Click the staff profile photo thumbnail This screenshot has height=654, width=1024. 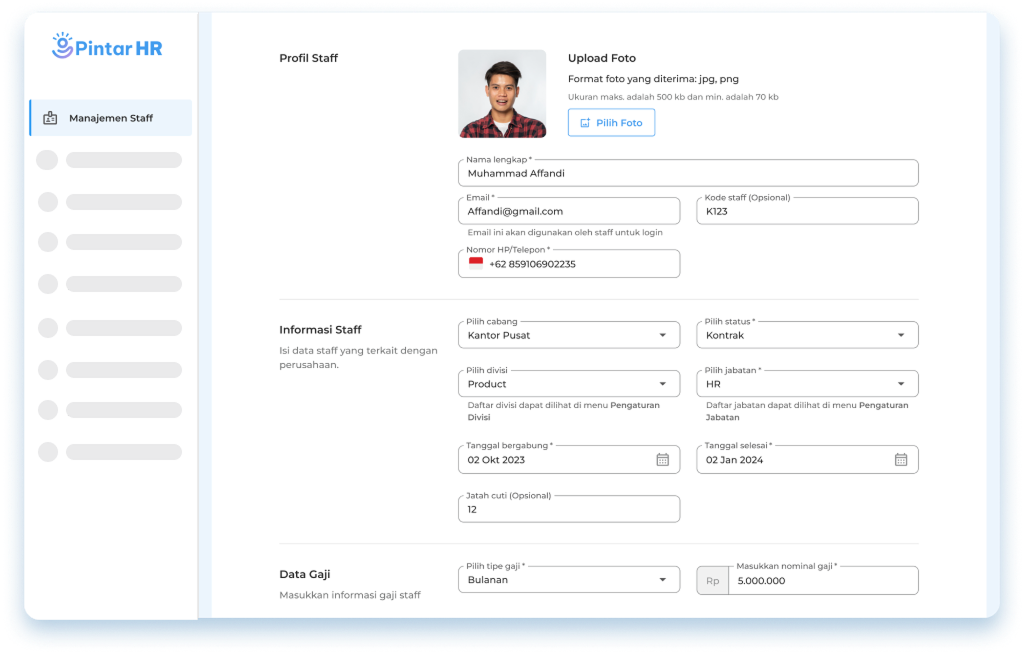502,94
